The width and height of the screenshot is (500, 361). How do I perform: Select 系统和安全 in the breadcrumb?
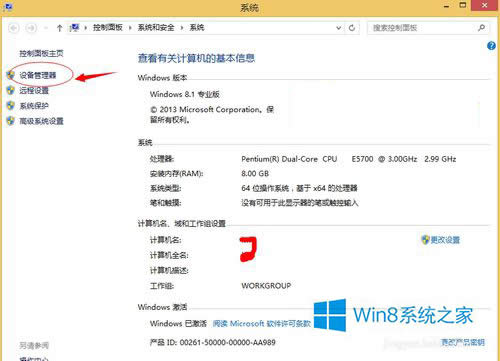pos(156,28)
